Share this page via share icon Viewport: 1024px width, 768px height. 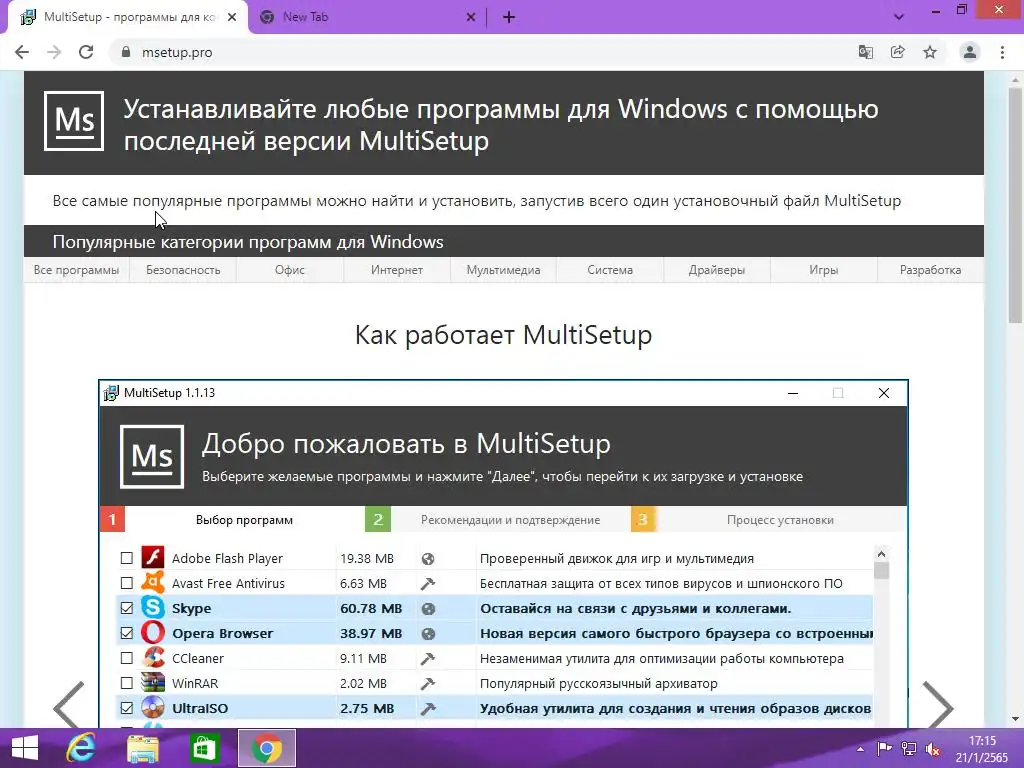898,52
